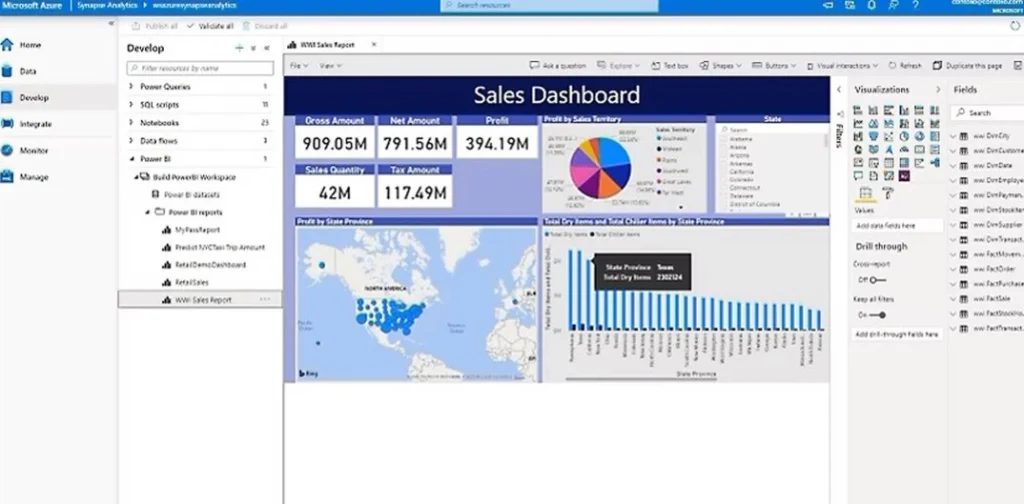
Task: Click the refresh icon at top right
Action: click(x=1014, y=26)
